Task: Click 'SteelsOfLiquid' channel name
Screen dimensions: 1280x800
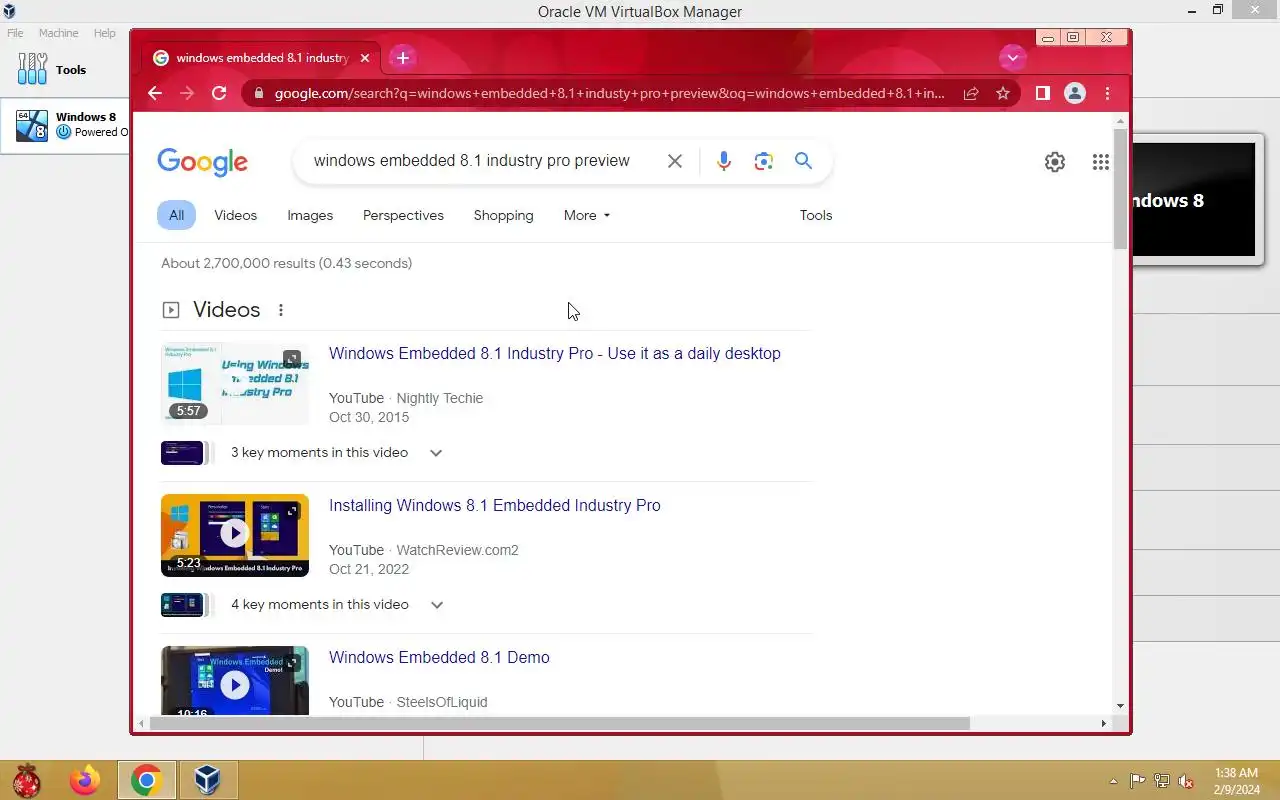Action: pyautogui.click(x=442, y=702)
